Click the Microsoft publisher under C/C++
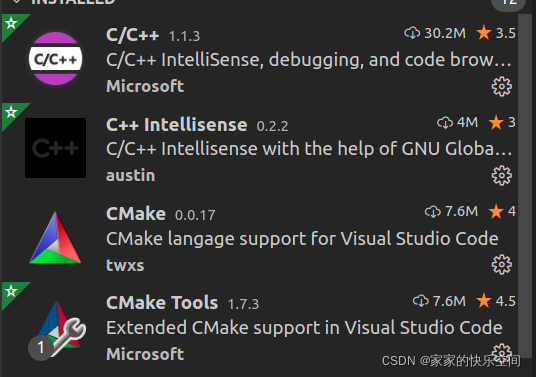 pyautogui.click(x=145, y=86)
